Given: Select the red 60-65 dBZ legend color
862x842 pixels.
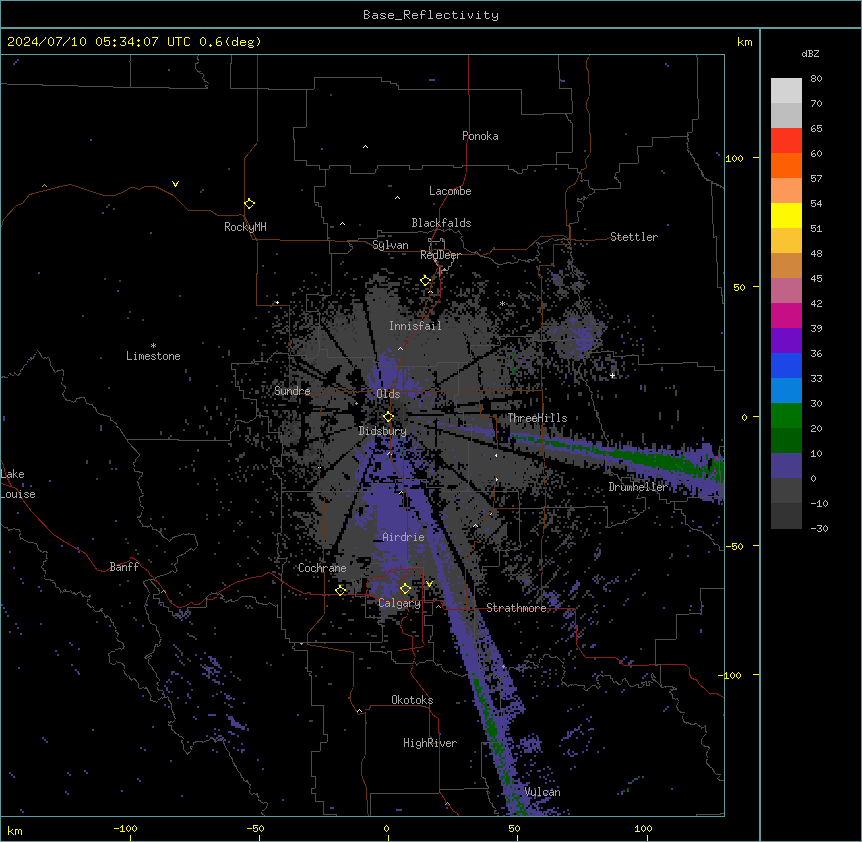Looking at the screenshot, I should [x=786, y=141].
